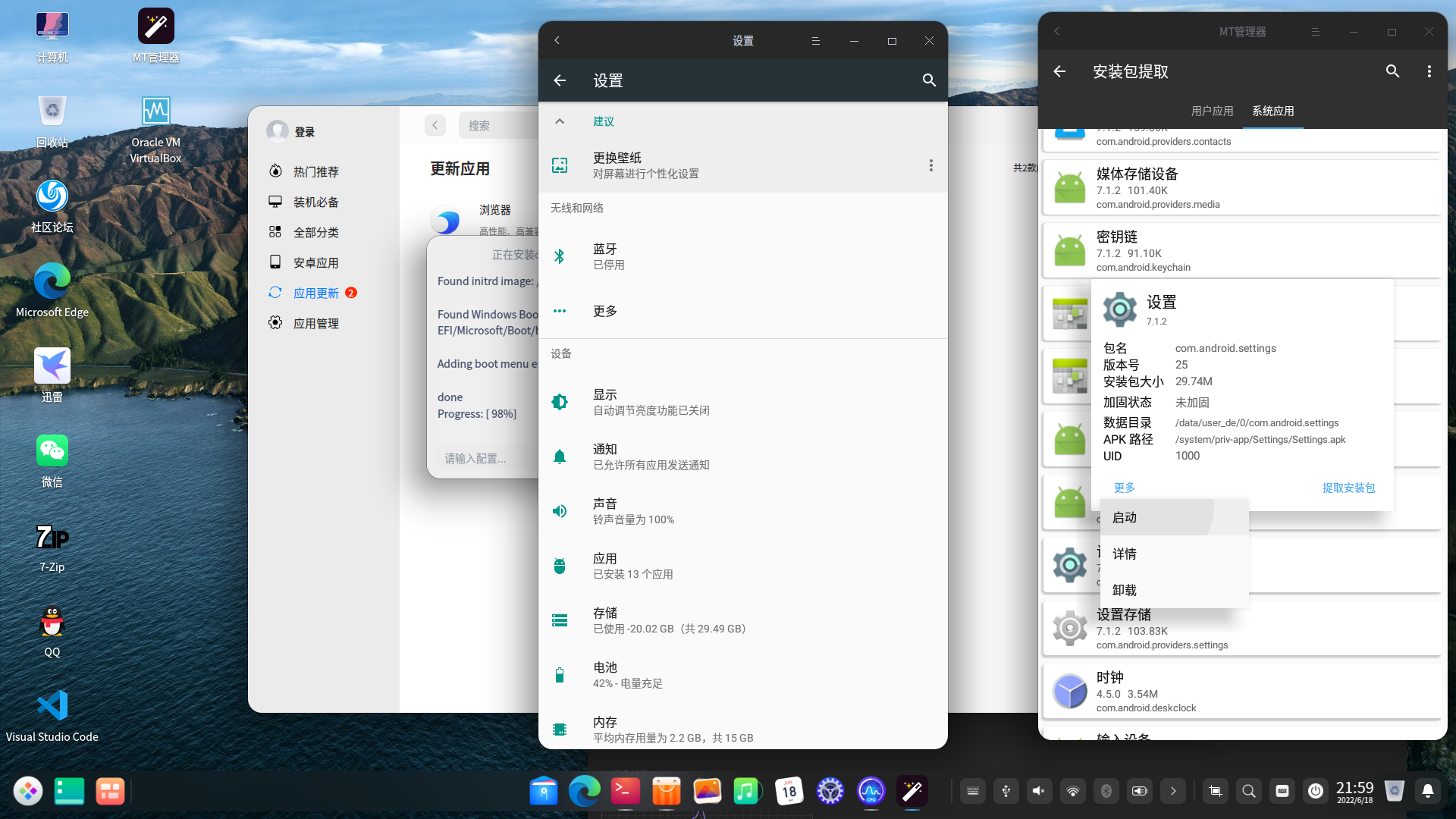1456x819 pixels.
Task: Open search in the Settings app
Action: [929, 80]
